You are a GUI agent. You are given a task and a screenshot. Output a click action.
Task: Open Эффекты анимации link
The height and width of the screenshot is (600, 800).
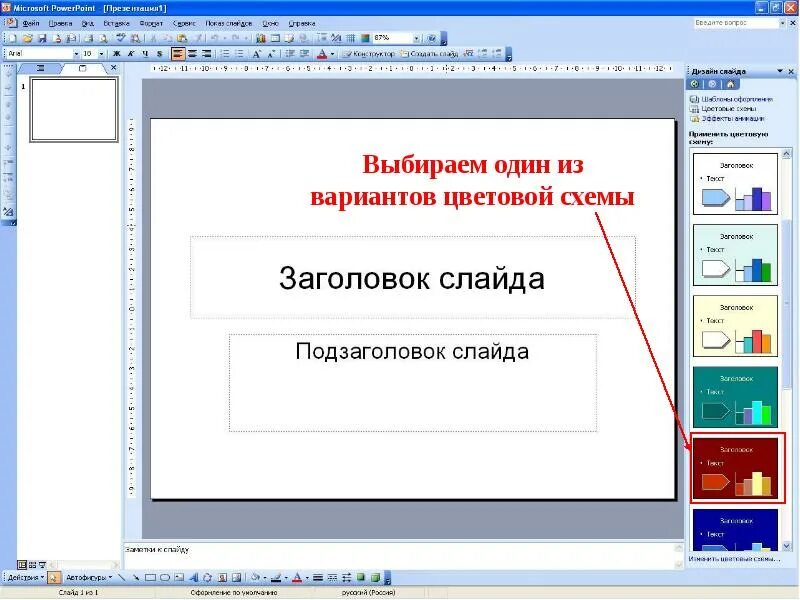tap(733, 118)
